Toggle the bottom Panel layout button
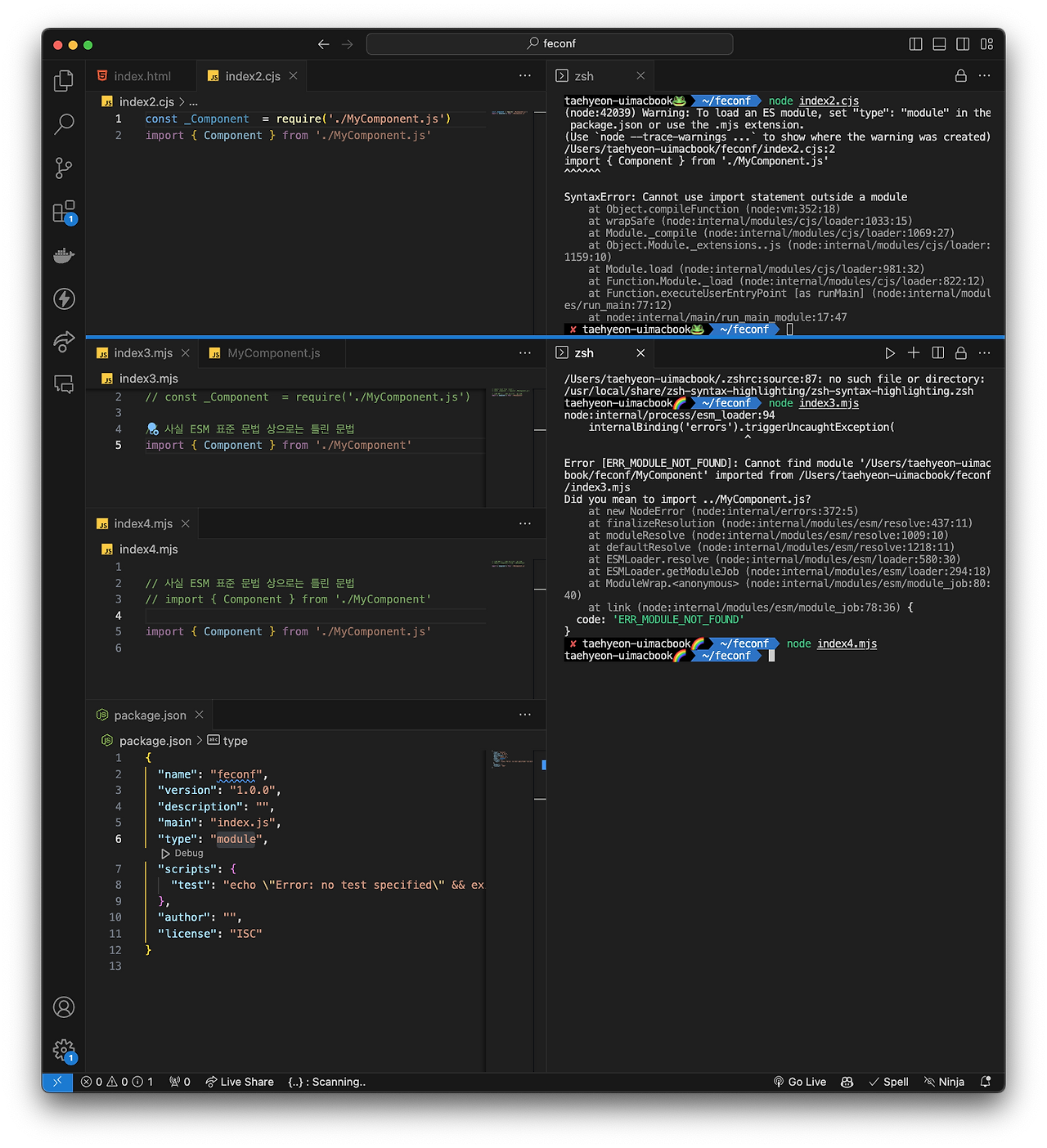 (939, 44)
